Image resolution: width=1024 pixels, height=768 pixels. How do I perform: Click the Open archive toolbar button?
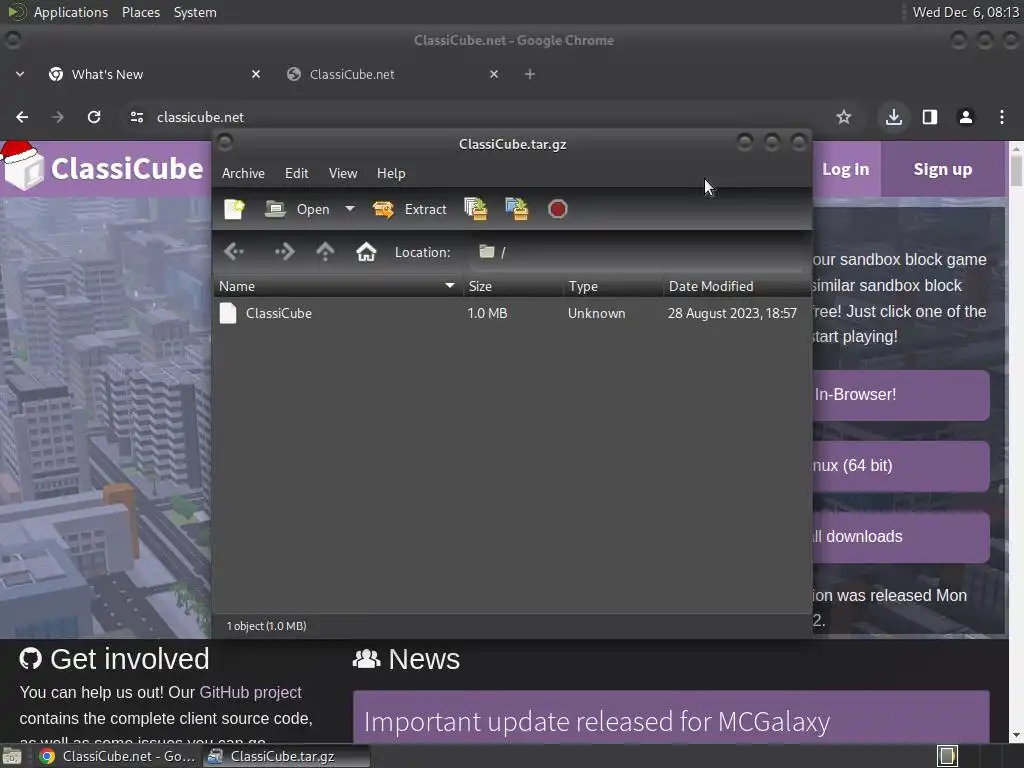tap(297, 209)
